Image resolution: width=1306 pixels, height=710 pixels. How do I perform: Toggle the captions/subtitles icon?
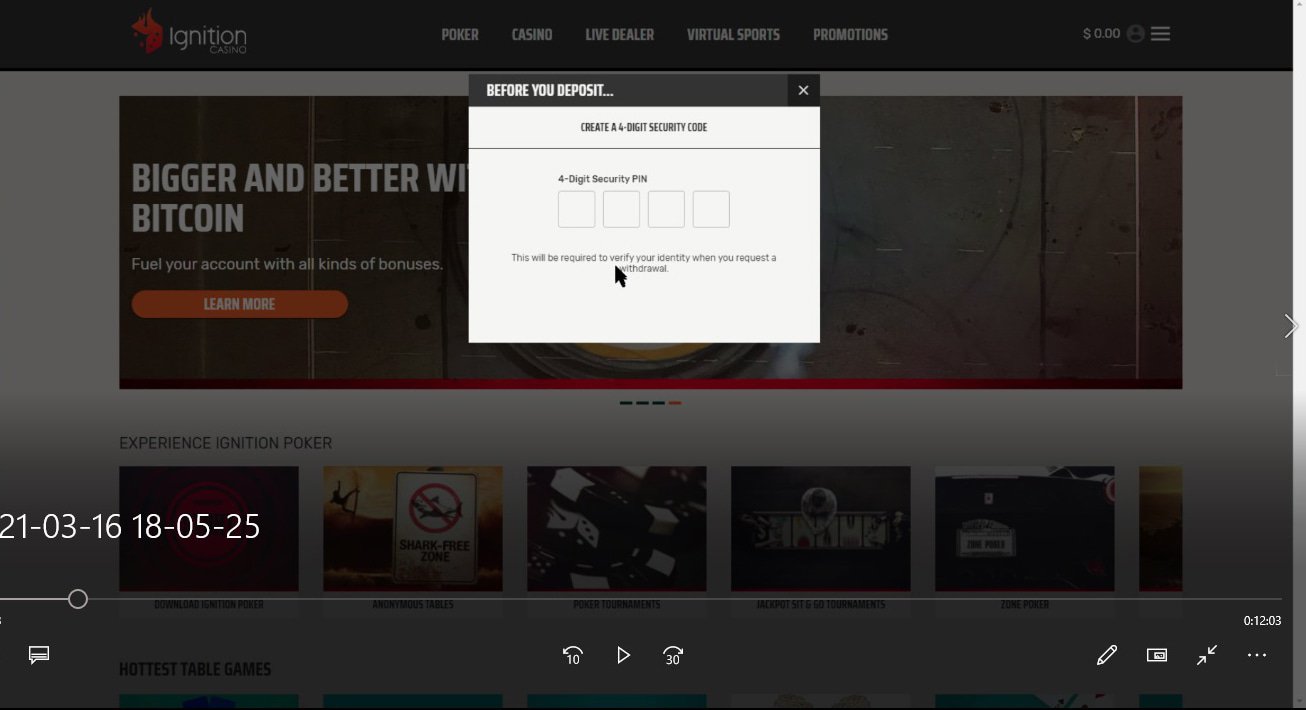(x=39, y=655)
